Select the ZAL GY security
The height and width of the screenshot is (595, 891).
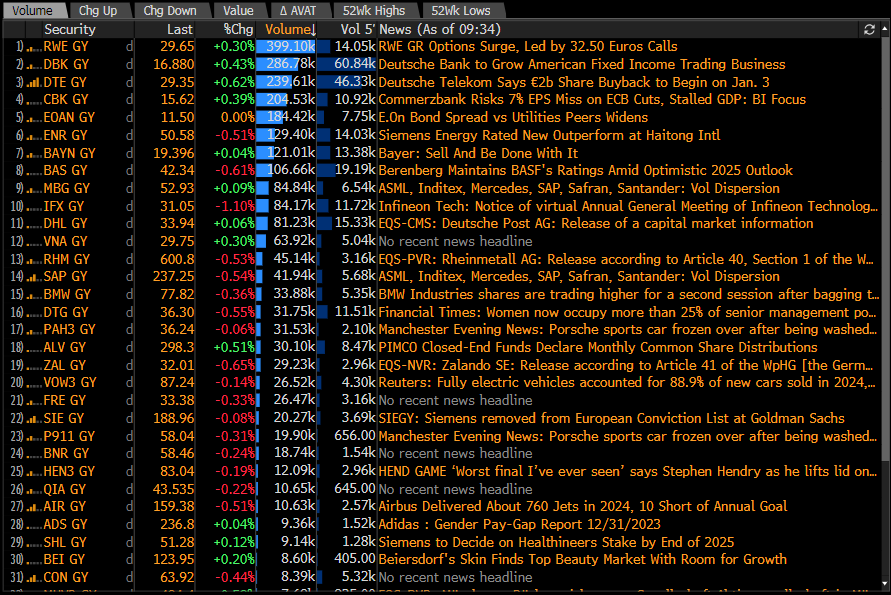coord(65,365)
